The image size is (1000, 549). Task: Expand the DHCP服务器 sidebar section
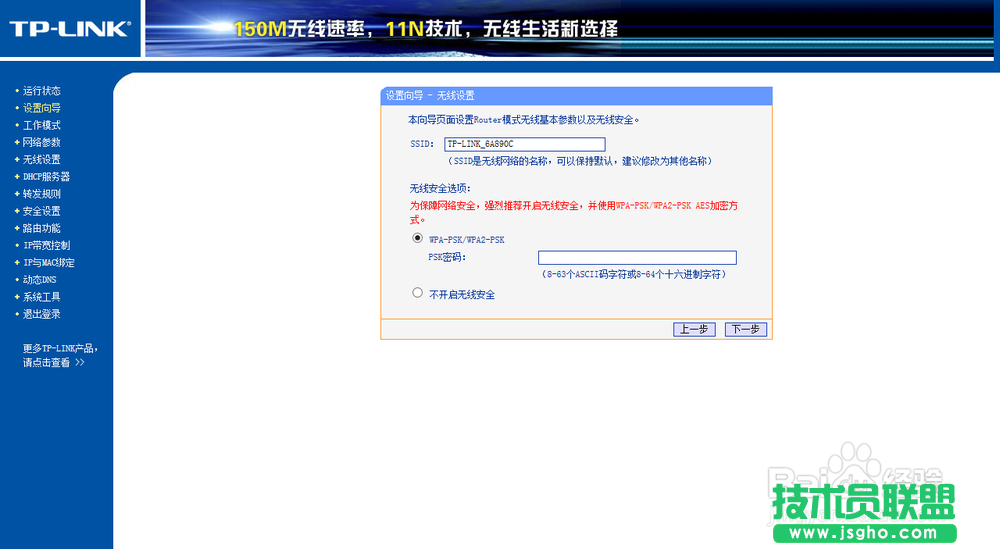(46, 177)
